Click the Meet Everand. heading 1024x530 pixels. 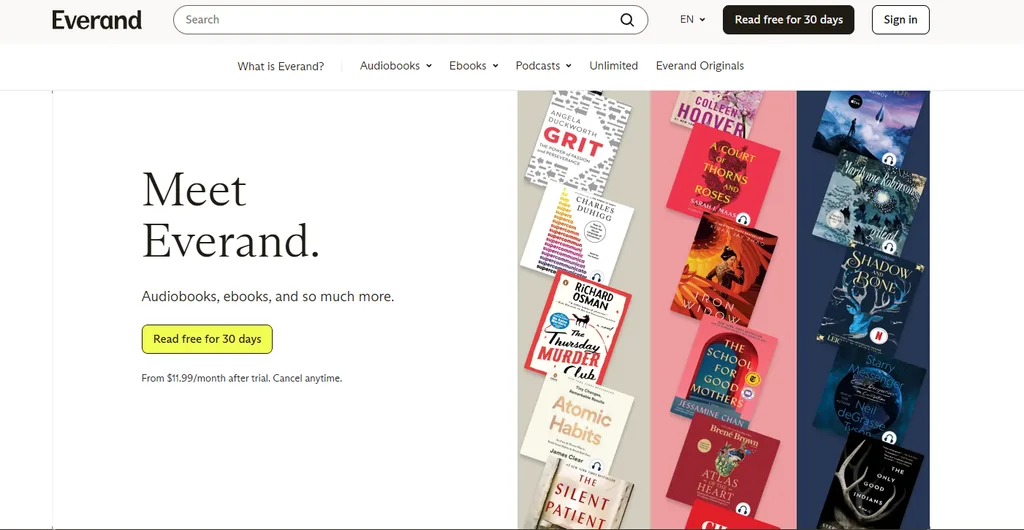coord(231,215)
